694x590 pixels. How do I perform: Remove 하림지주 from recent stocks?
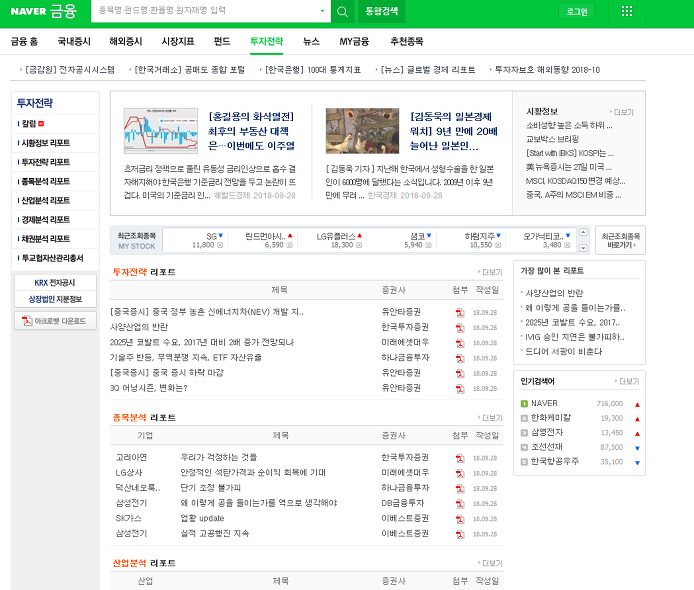(x=498, y=245)
